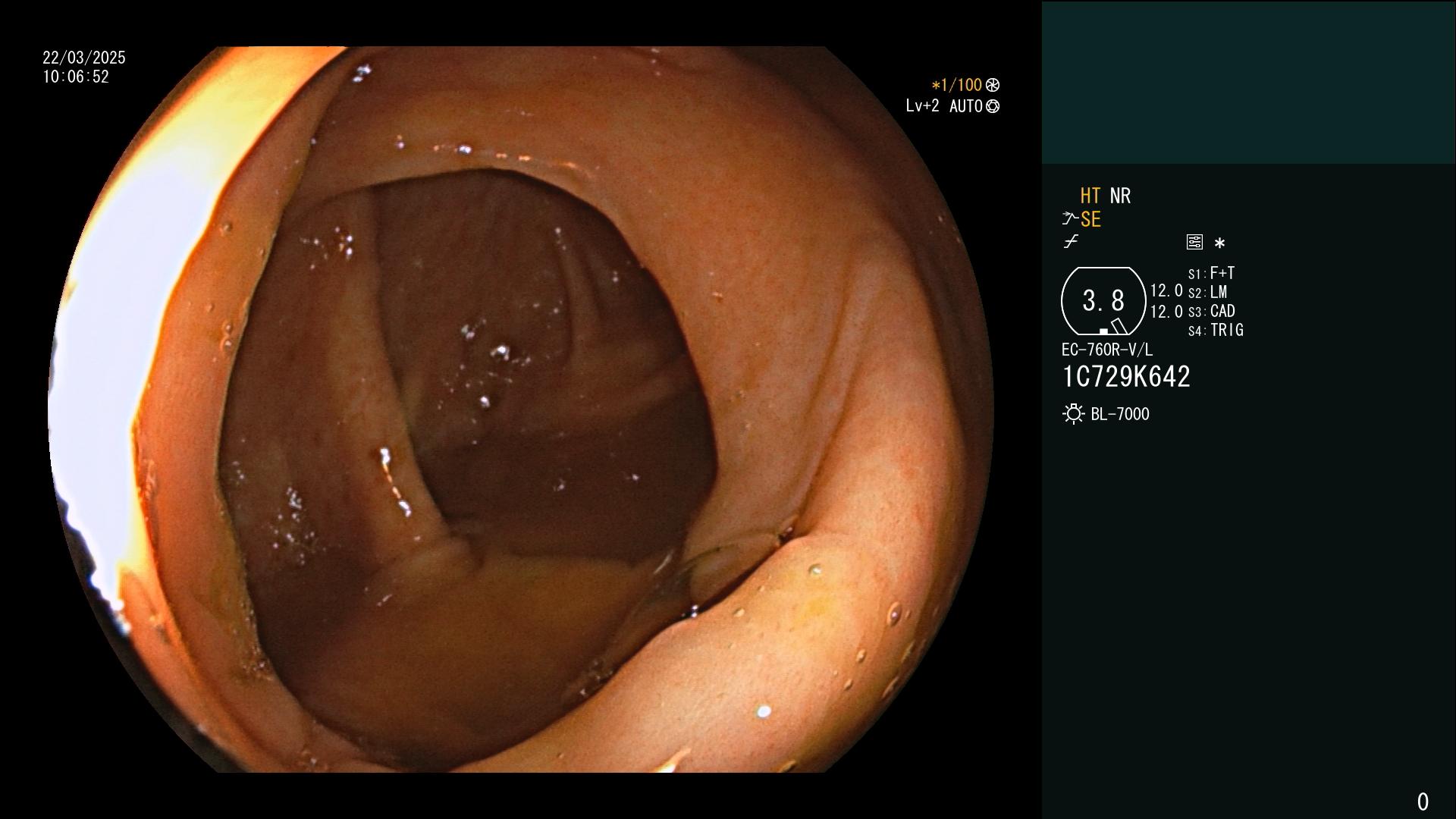This screenshot has height=819, width=1456.
Task: Click the asterisk beside the sliders icon
Action: pos(1219,243)
